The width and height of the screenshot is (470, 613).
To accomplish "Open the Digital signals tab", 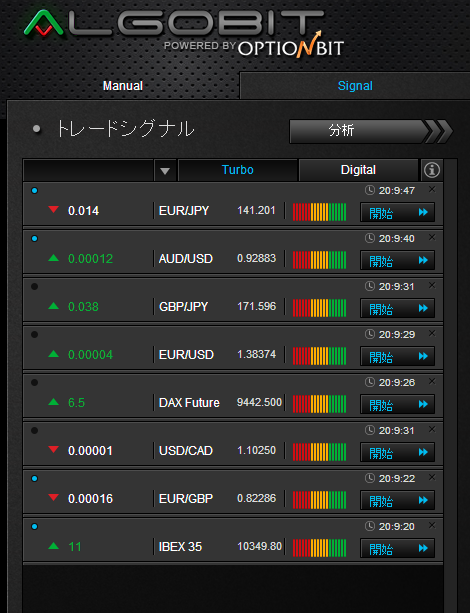I will click(x=358, y=170).
